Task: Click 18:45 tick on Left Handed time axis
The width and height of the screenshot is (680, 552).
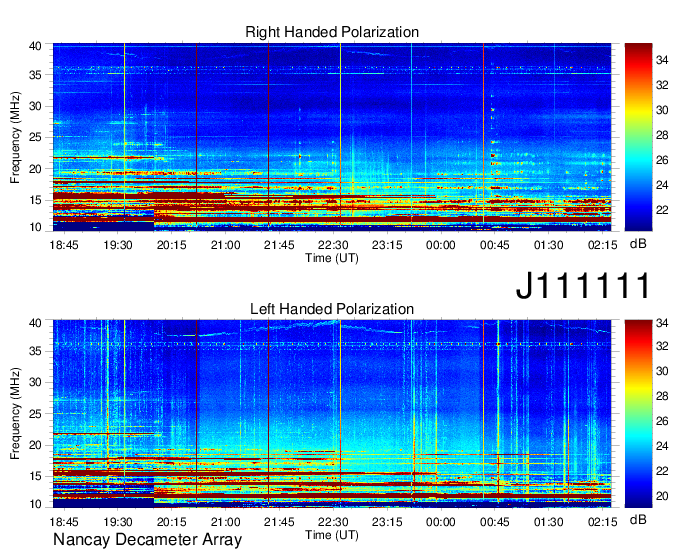Action: point(64,522)
